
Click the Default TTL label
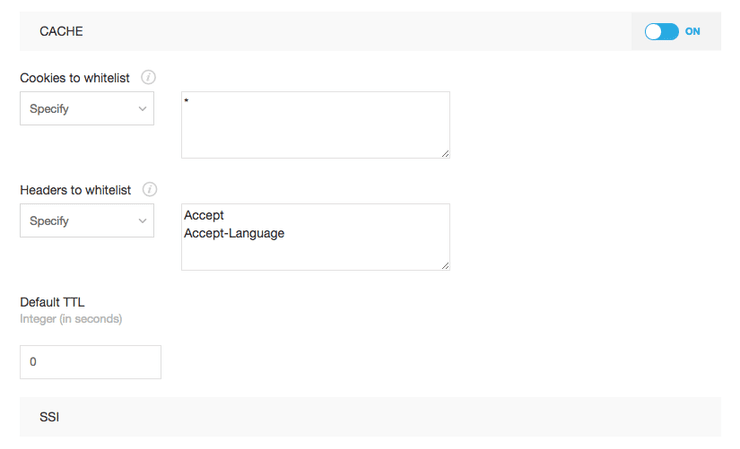52,302
